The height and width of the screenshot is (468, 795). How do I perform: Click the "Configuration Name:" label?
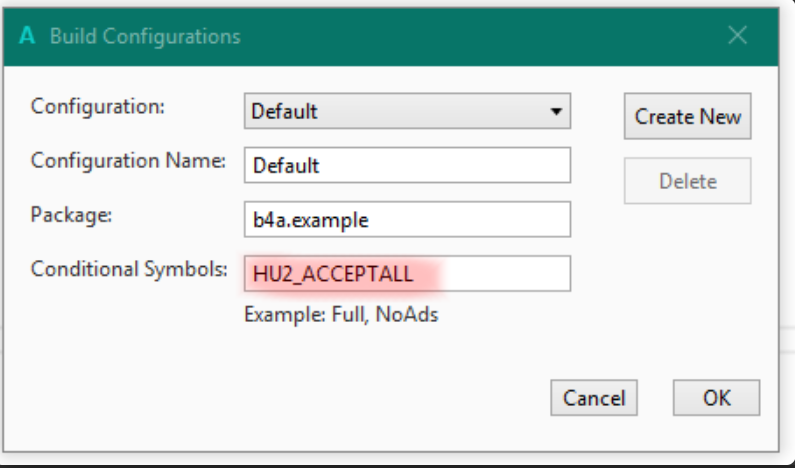point(129,160)
